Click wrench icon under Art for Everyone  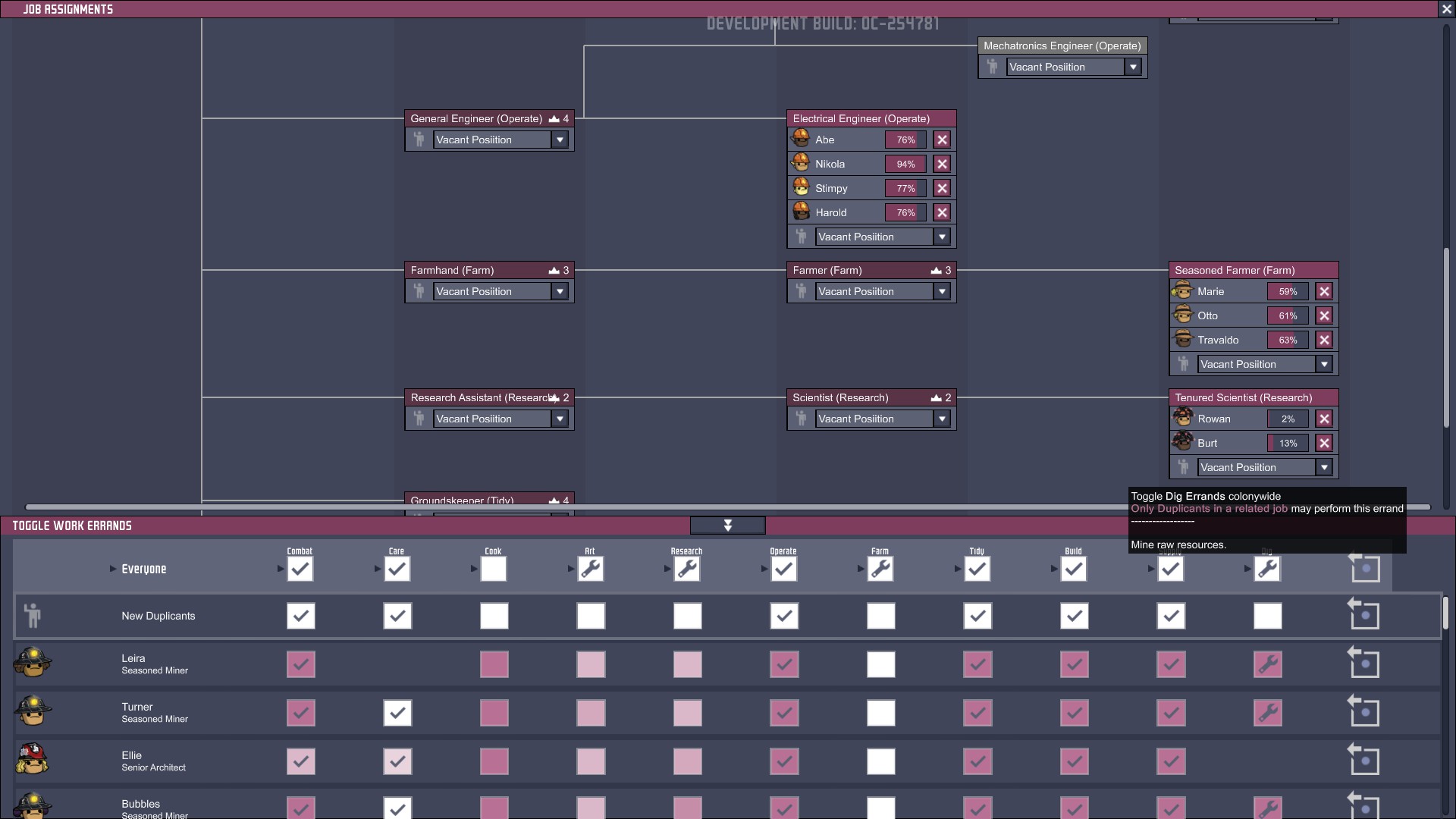(x=591, y=569)
